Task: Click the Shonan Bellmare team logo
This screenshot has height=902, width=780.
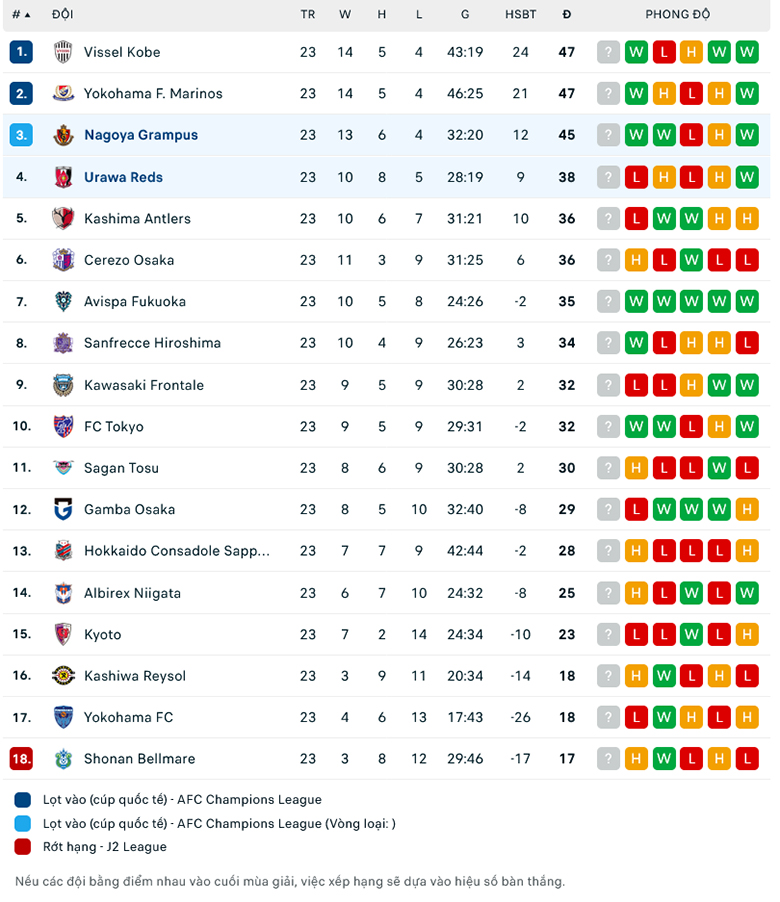Action: click(63, 759)
